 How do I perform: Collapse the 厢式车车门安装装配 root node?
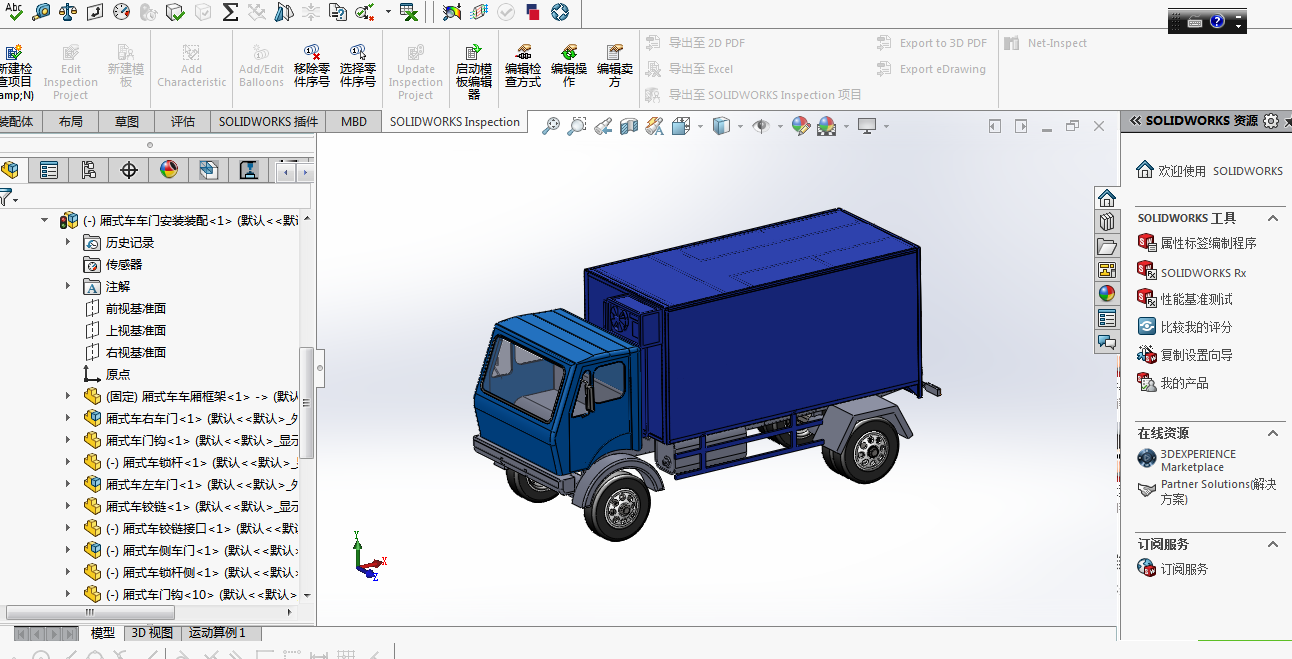coord(45,220)
